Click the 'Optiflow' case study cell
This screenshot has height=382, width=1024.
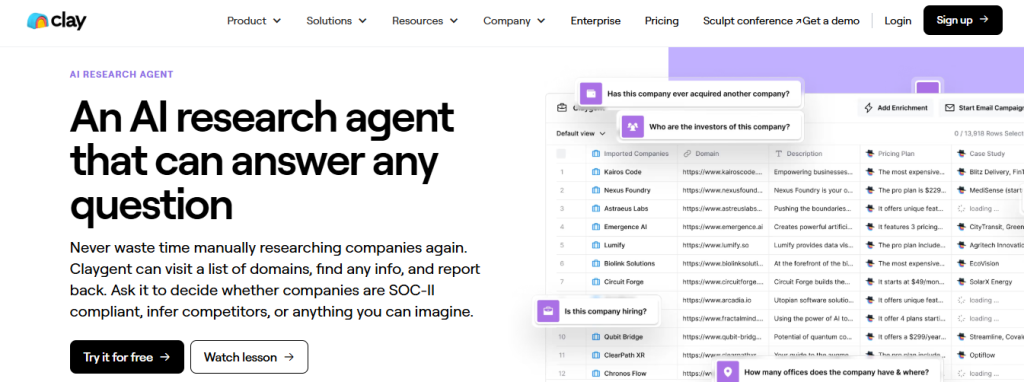[988, 355]
